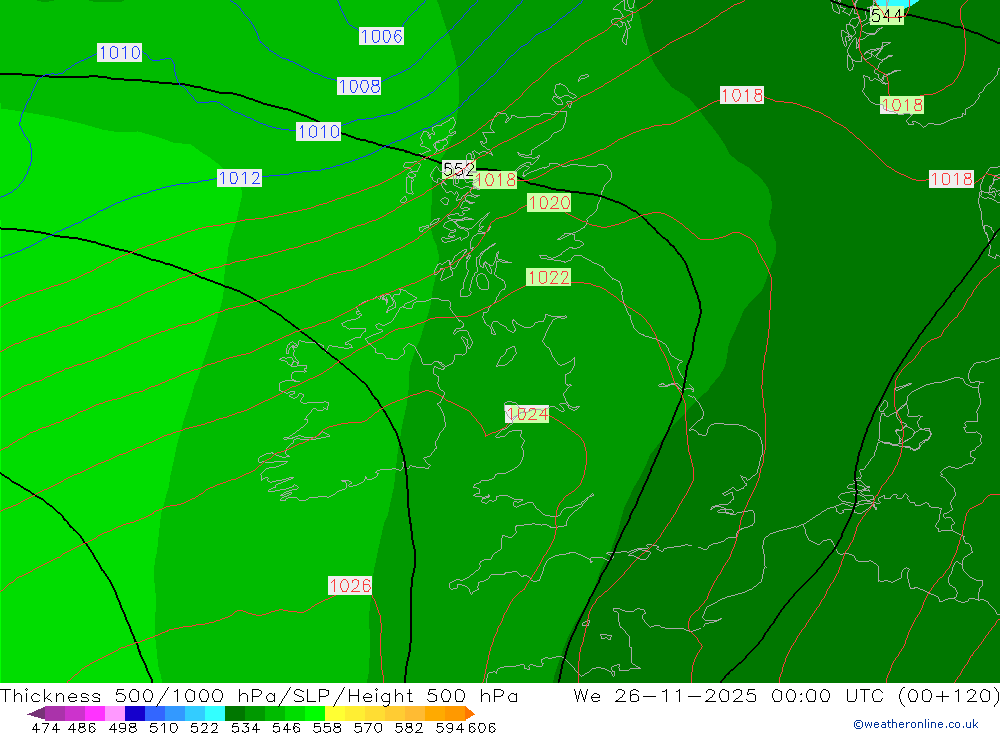Click the 510 legend value
1000x733 pixels.
tap(164, 727)
